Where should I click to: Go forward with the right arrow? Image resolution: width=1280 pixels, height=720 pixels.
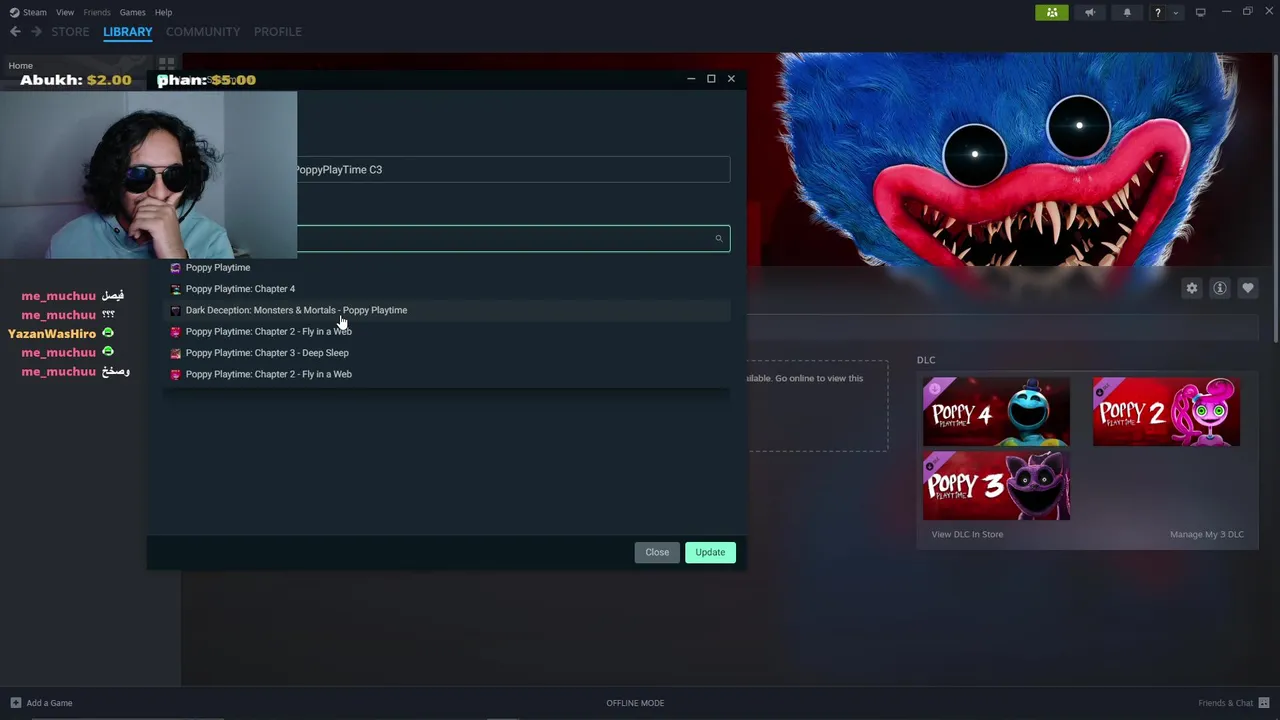pos(36,32)
